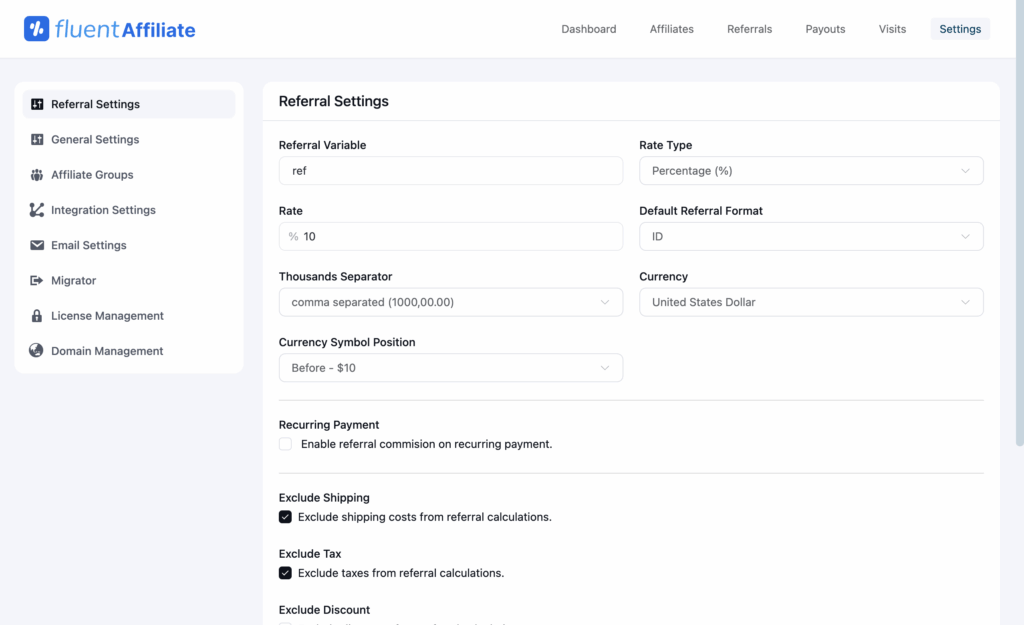This screenshot has width=1024, height=625.
Task: Open License Management via the lock icon
Action: pos(37,315)
